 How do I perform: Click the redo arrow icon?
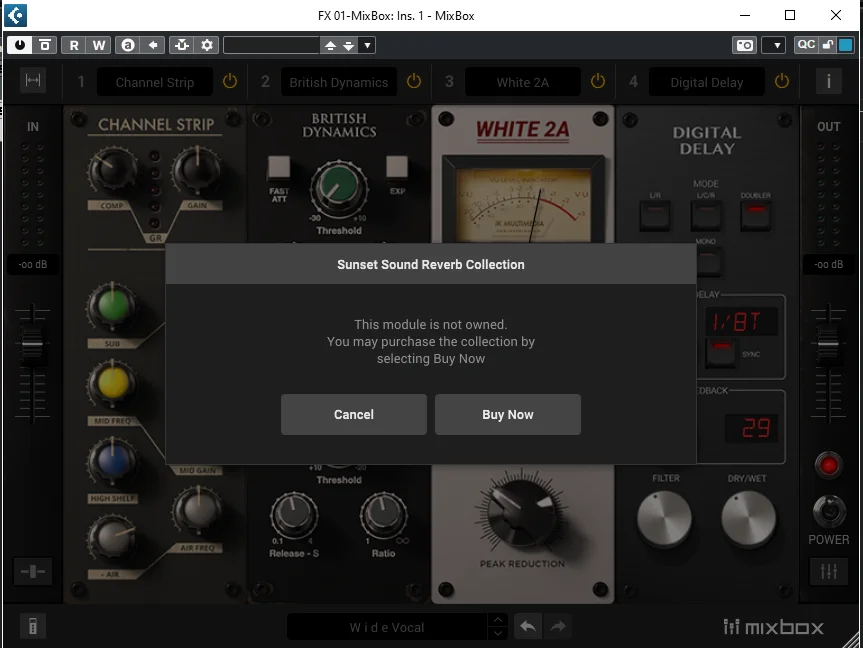pos(558,627)
